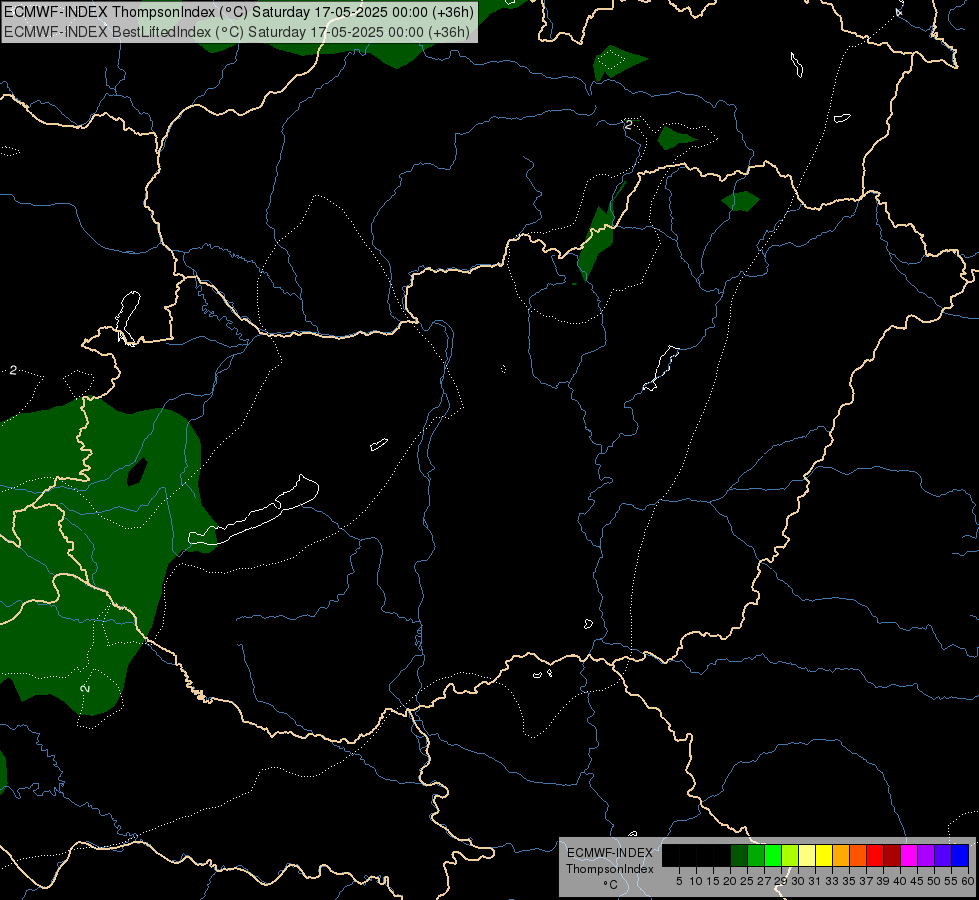Click legend tick label "5"

[679, 881]
